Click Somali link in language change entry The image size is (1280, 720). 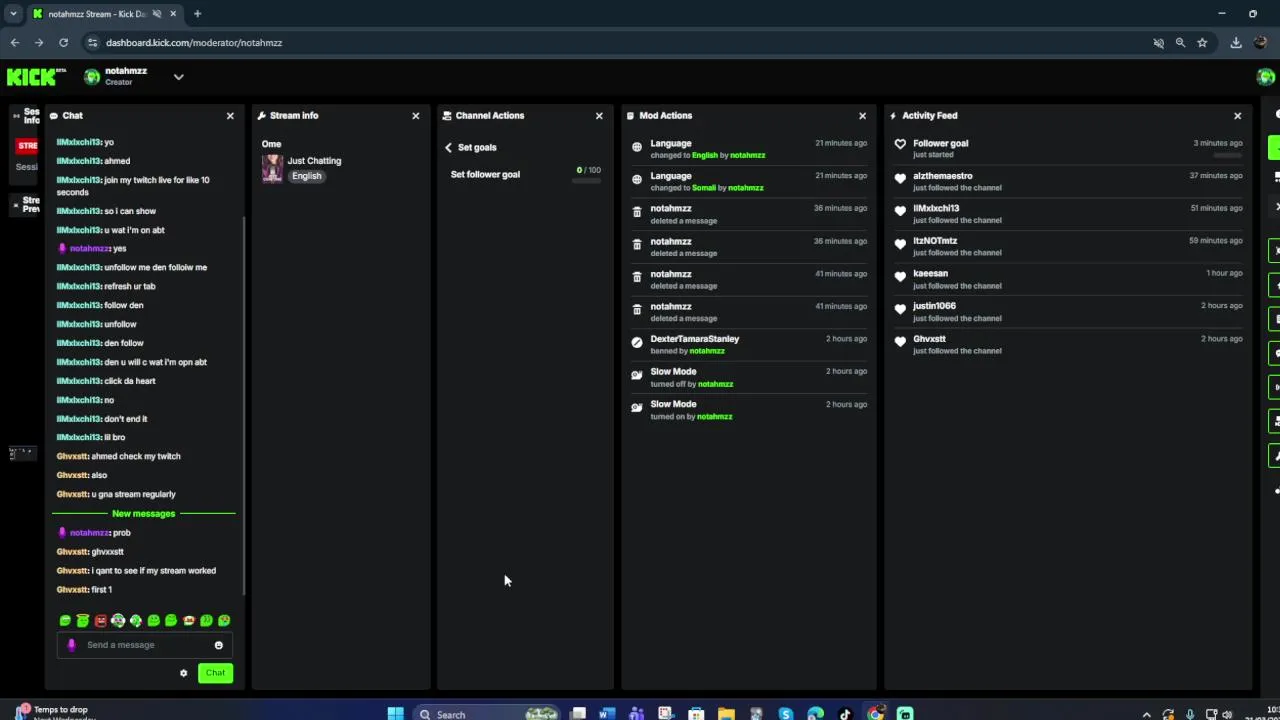pyautogui.click(x=704, y=188)
